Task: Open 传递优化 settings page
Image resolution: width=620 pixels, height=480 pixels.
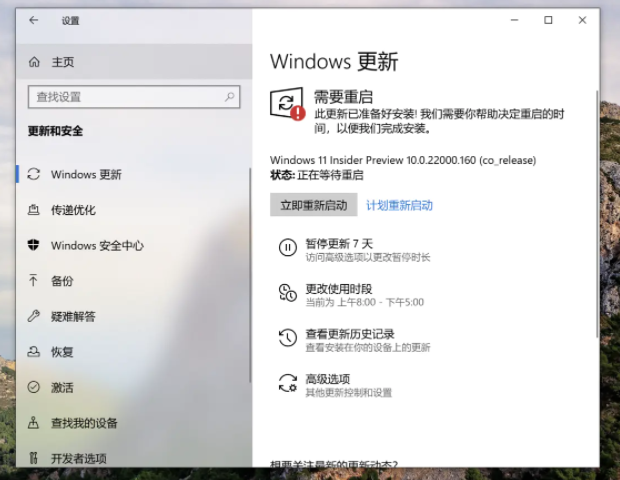Action: coord(133,210)
